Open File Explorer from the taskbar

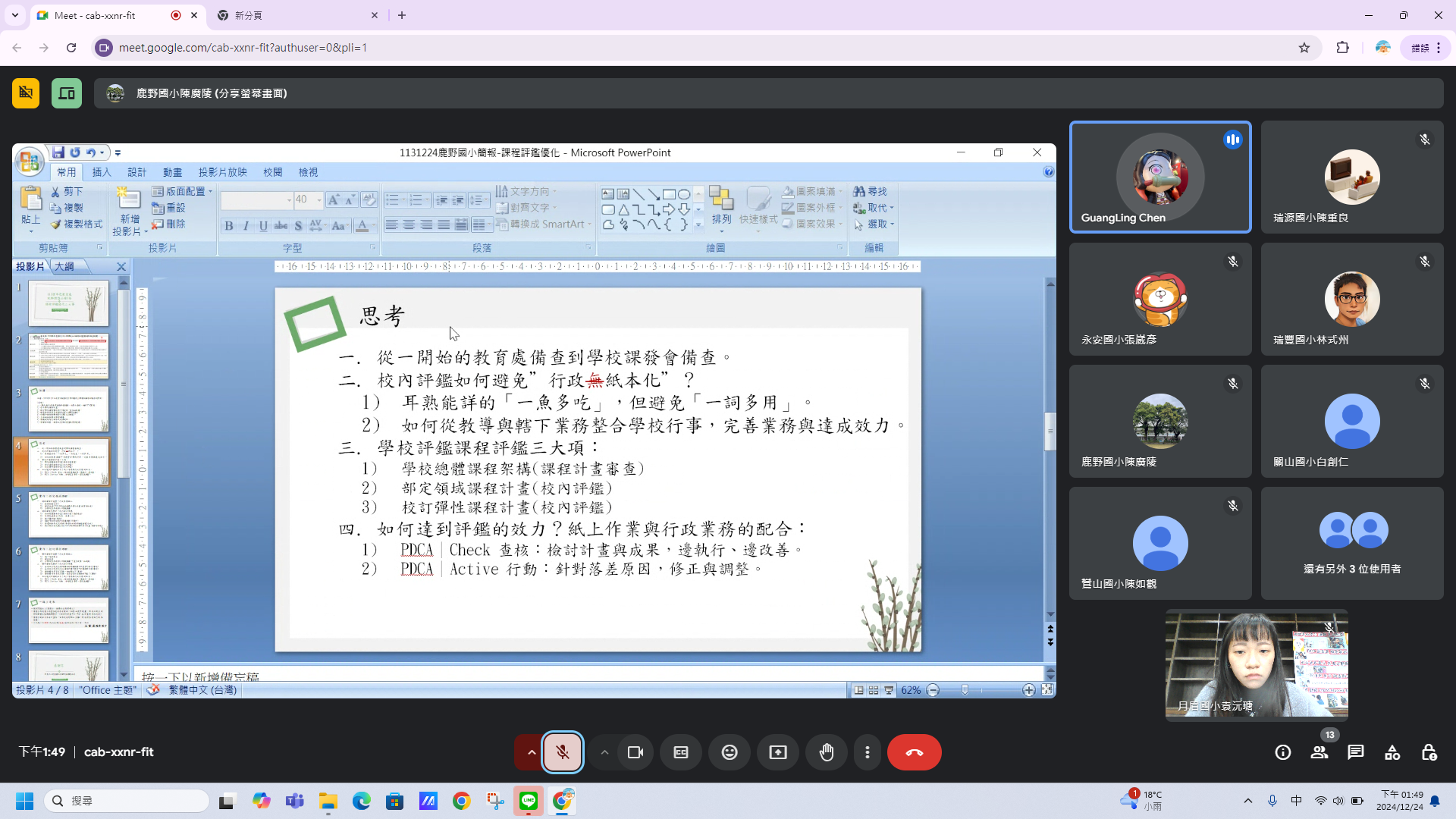tap(328, 801)
